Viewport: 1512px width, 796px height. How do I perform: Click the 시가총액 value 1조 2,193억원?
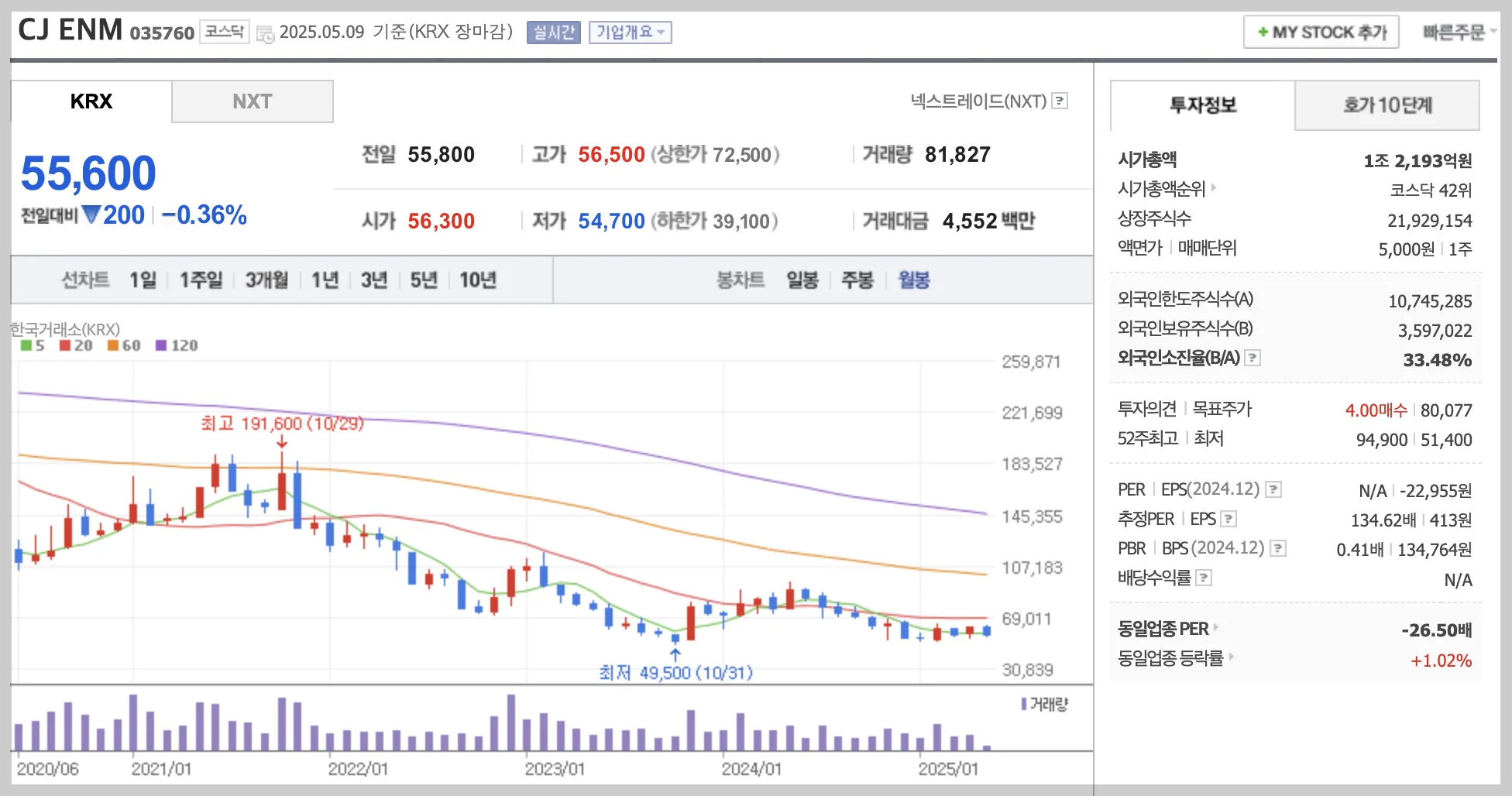tap(1417, 161)
